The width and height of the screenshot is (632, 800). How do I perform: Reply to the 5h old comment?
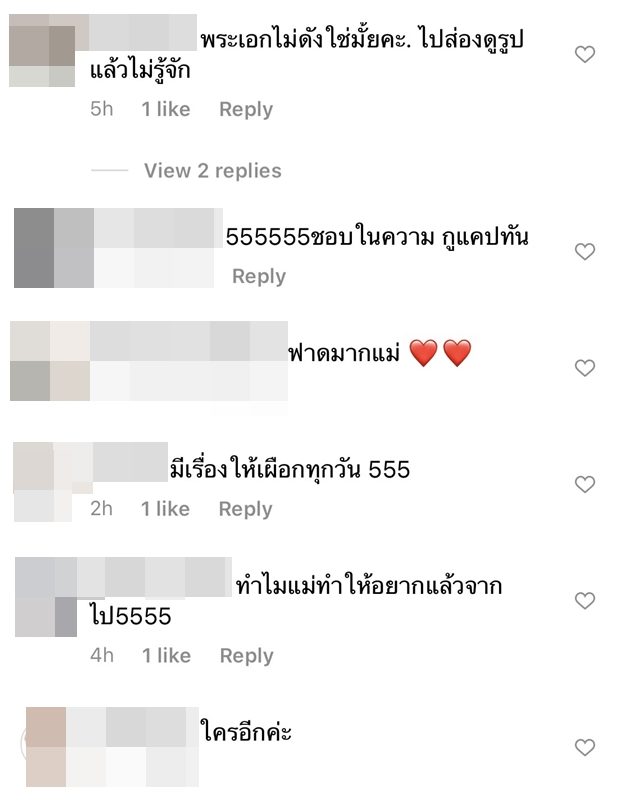point(246,109)
